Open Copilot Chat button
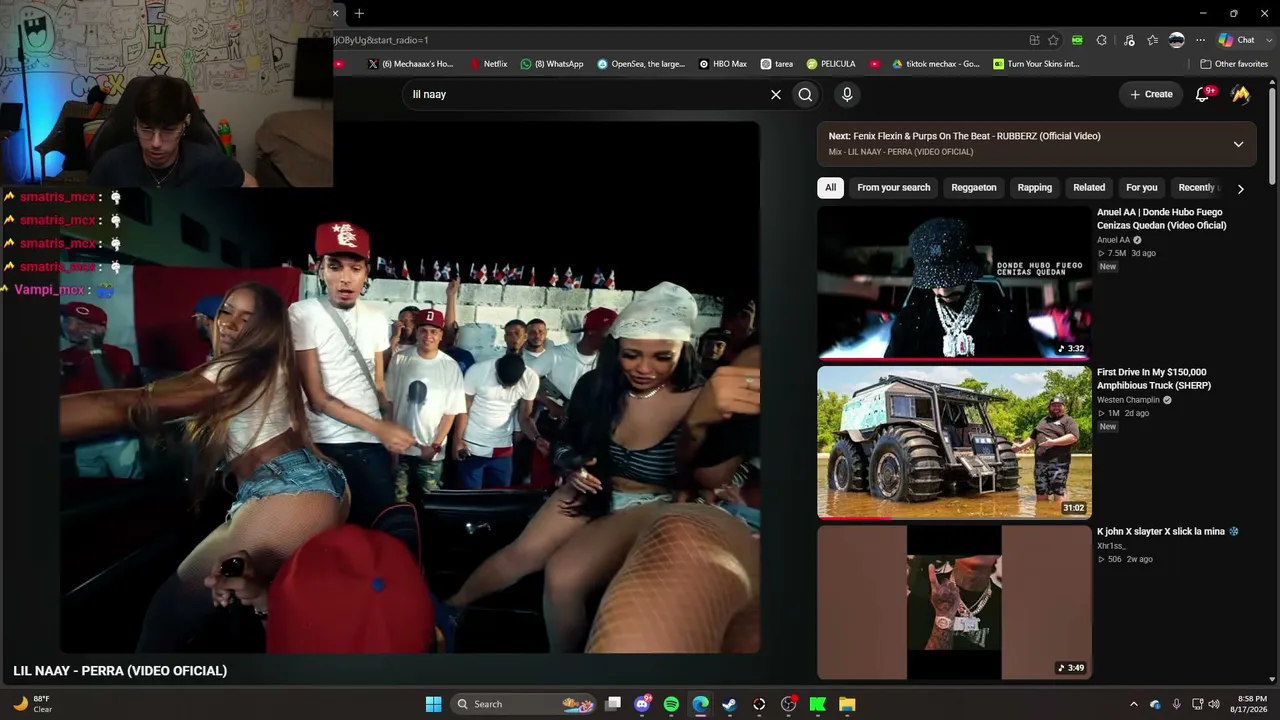The height and width of the screenshot is (720, 1280). [x=1236, y=40]
